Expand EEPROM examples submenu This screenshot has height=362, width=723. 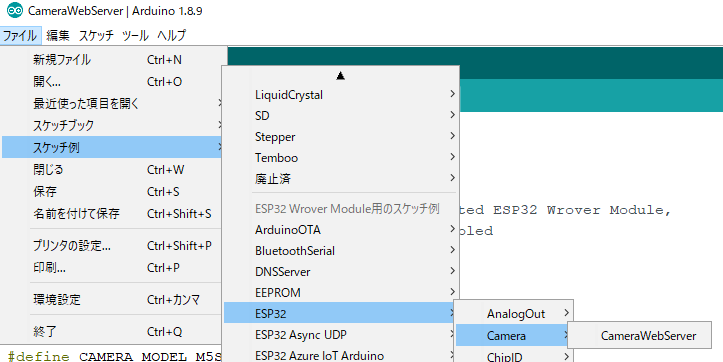pos(340,293)
